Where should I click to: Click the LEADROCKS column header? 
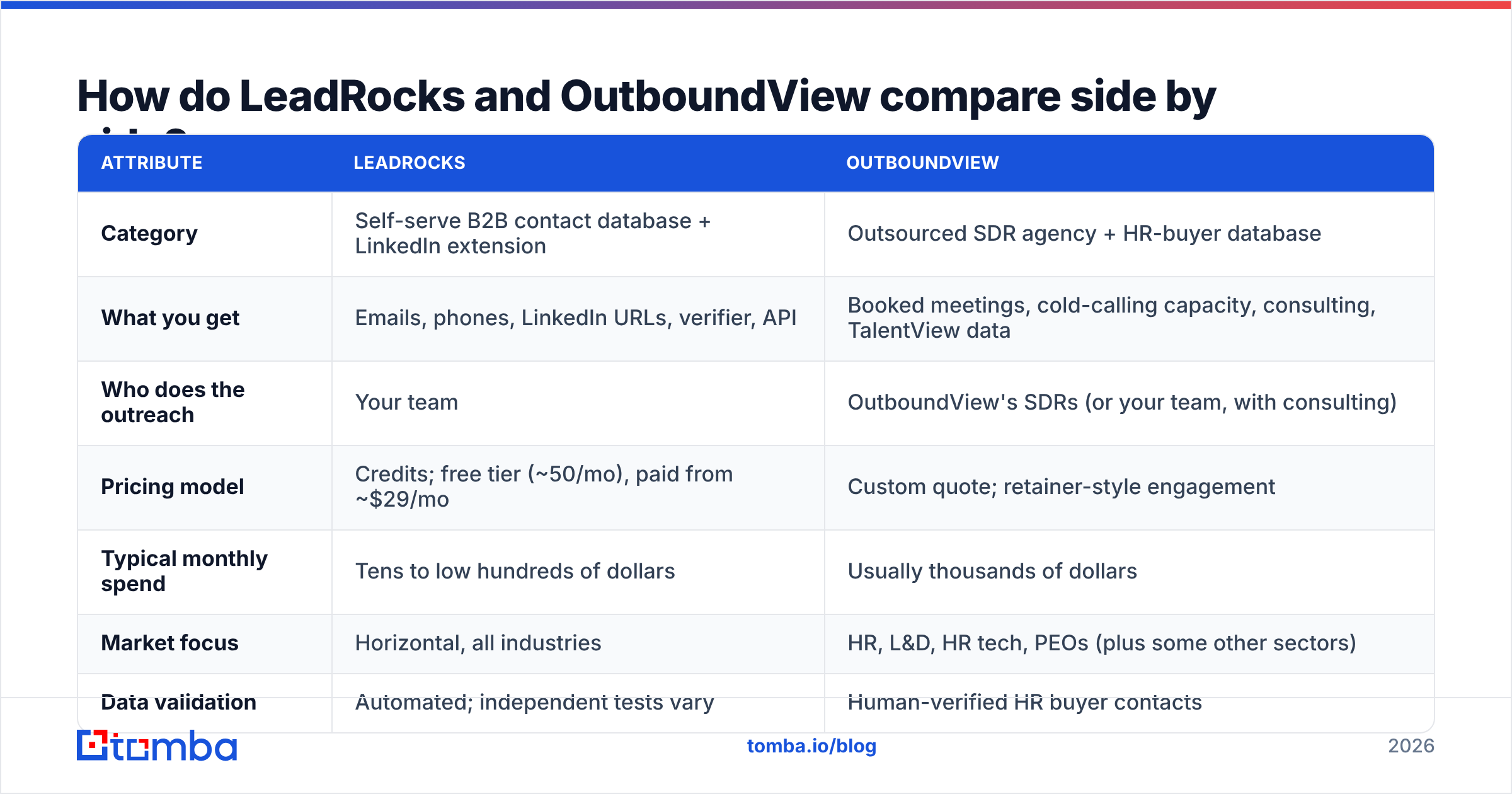coord(409,163)
